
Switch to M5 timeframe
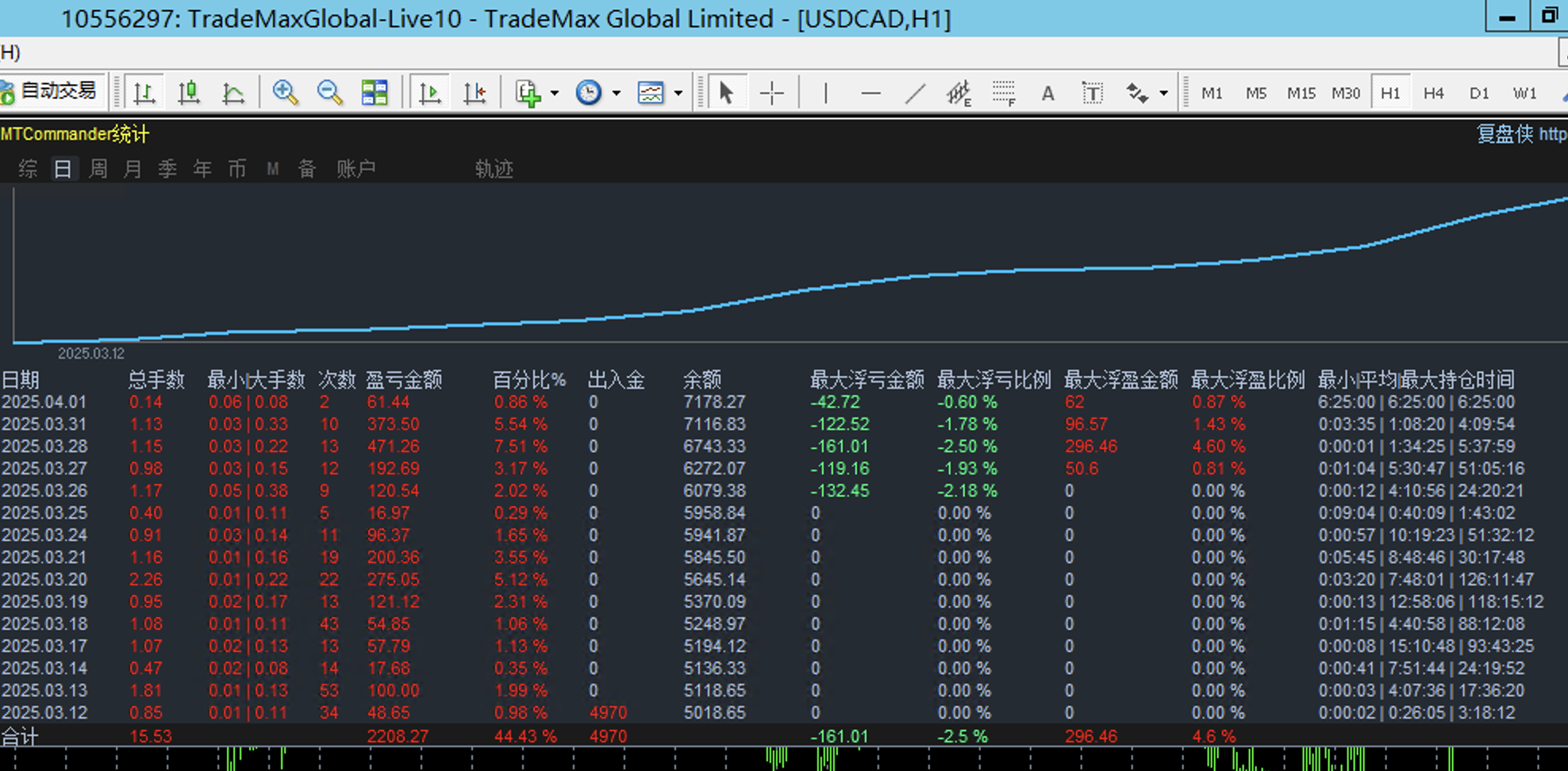click(x=1256, y=93)
